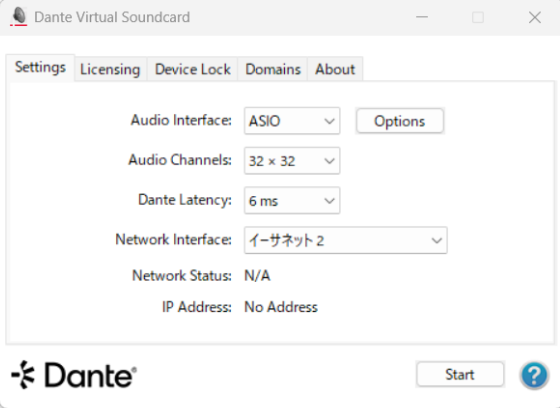Click the Options button
This screenshot has height=408, width=560.
tap(400, 121)
